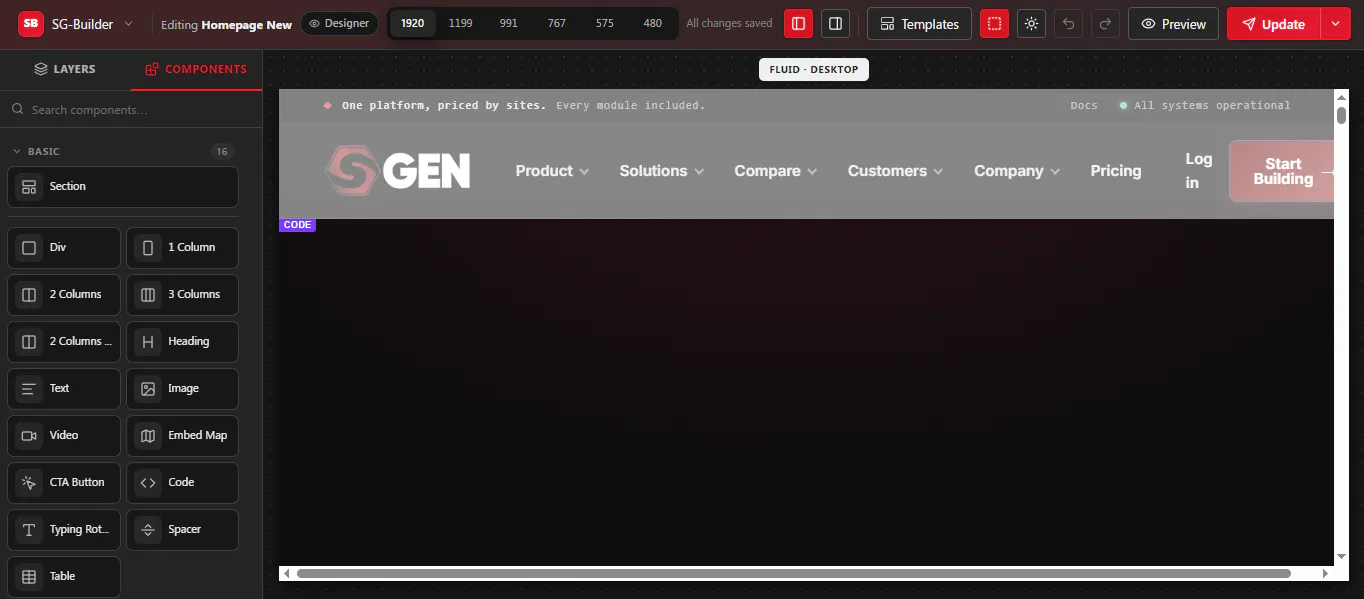Click 'All systems operational' status text

[x=1212, y=105]
